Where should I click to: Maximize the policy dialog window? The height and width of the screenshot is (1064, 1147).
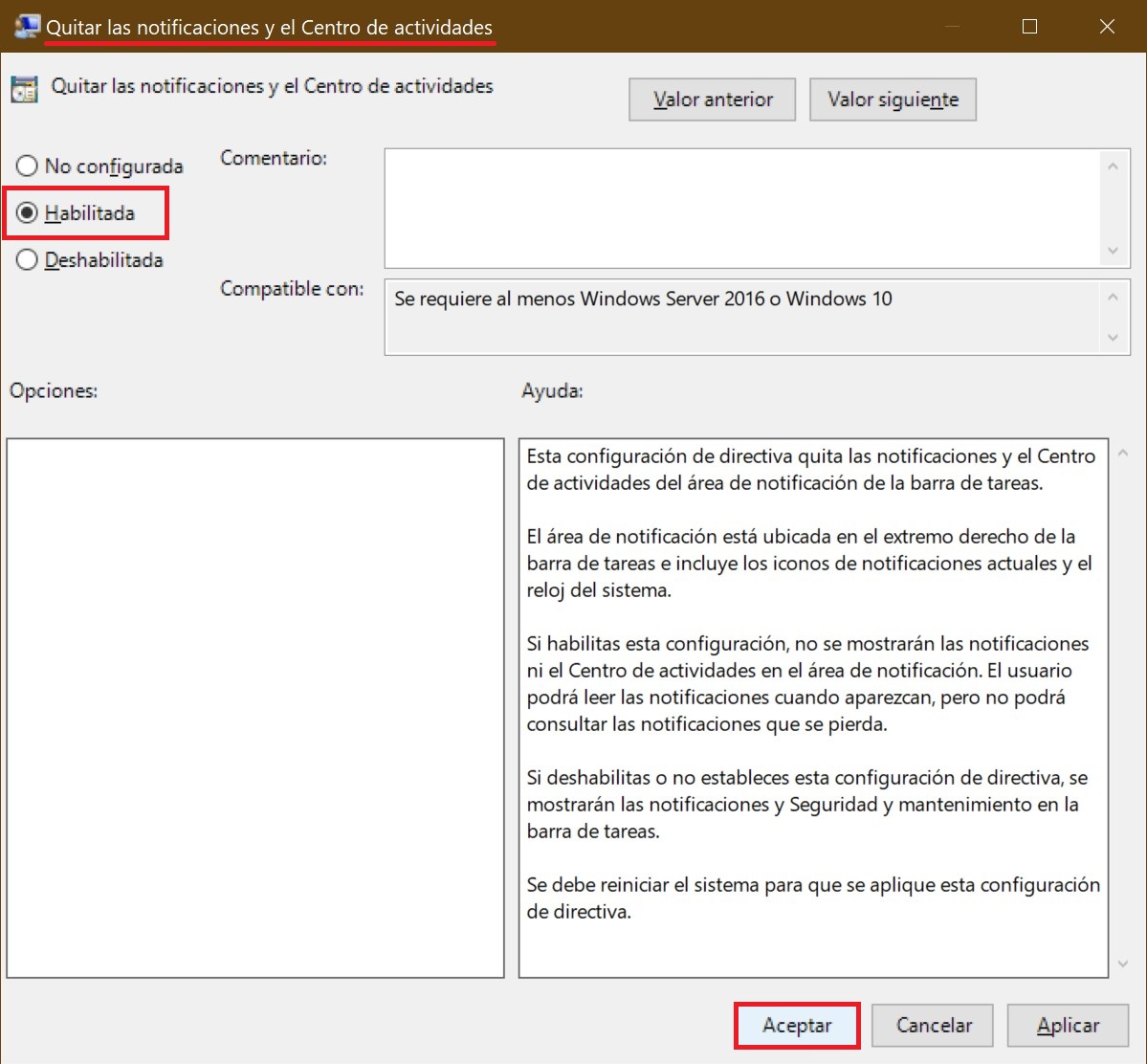tap(1029, 27)
